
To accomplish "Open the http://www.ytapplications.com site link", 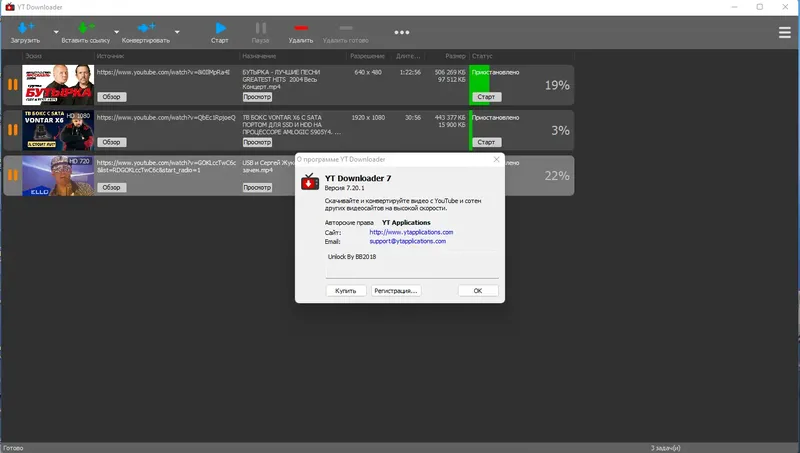I will [411, 232].
